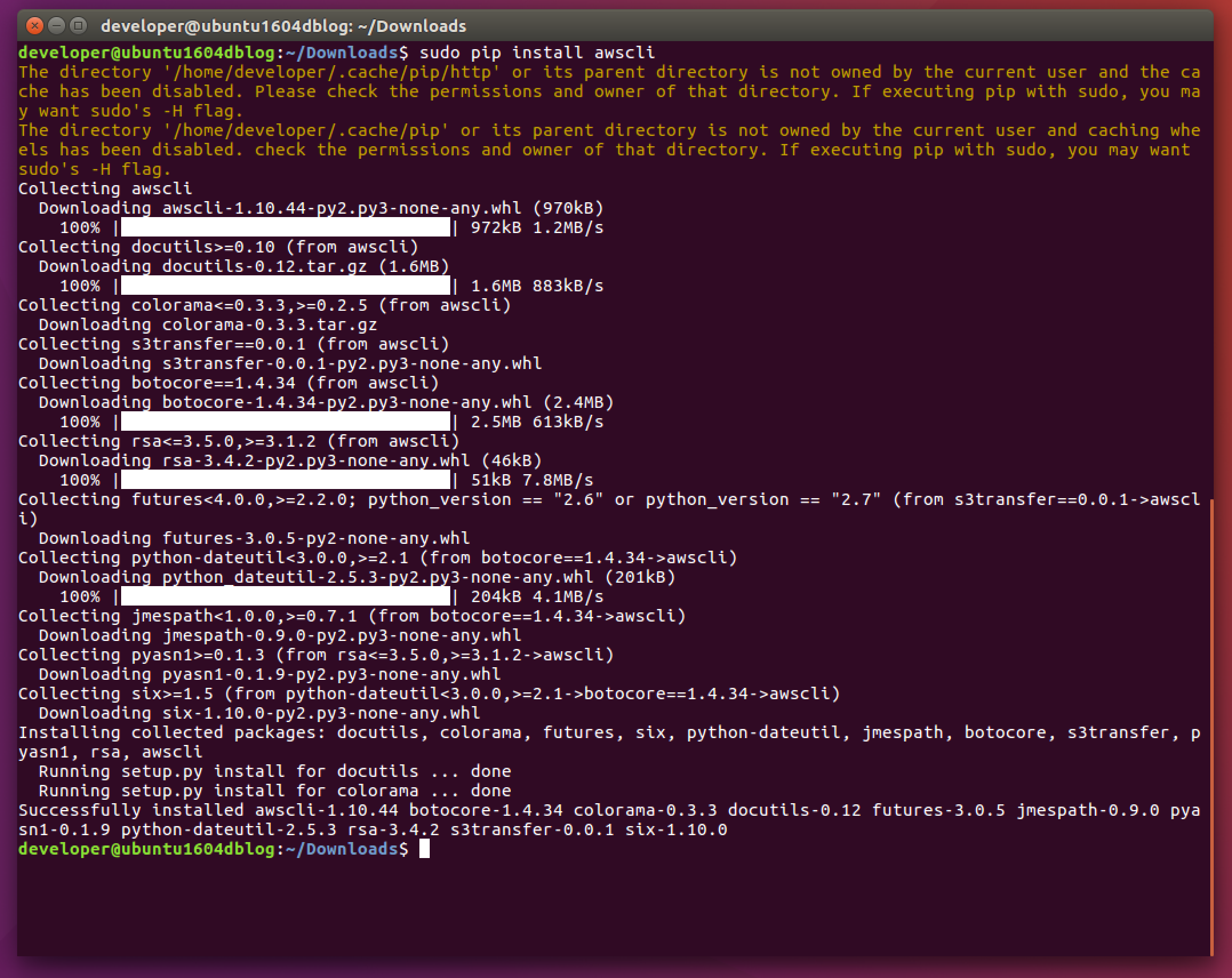
Task: Click the botocore 2.5MB progress bar
Action: point(285,422)
